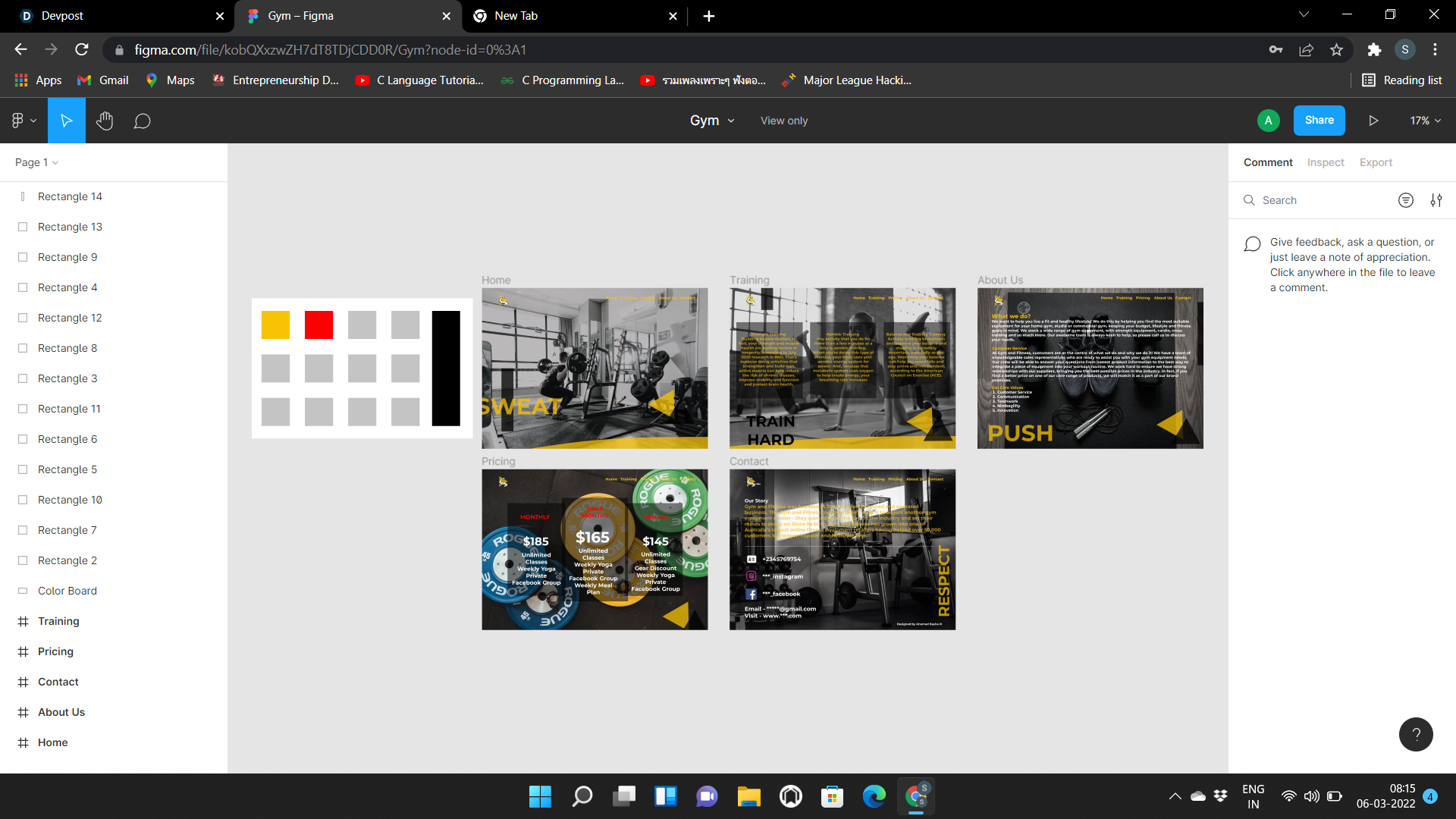
Task: Open comment sort filter icon
Action: (x=1405, y=200)
